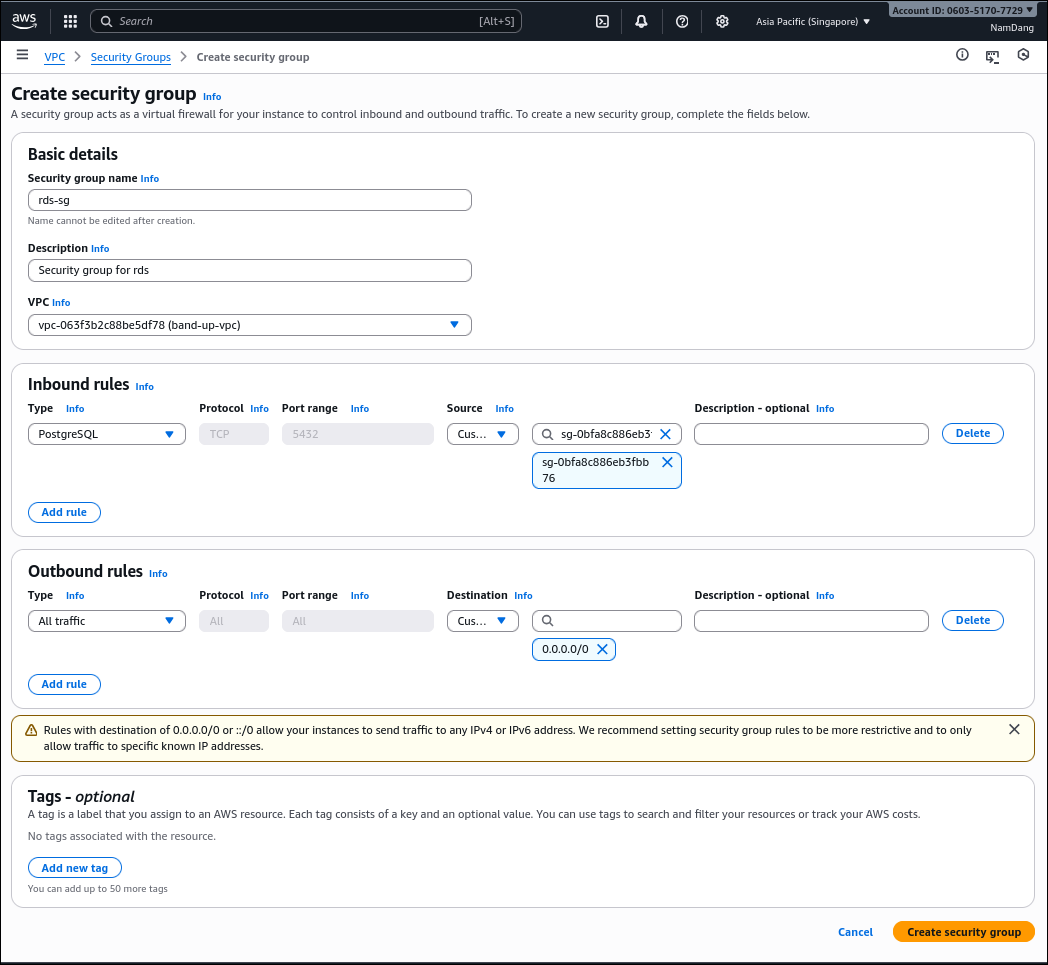This screenshot has width=1048, height=965.
Task: Toggle the hamburger side navigation menu
Action: tap(22, 55)
